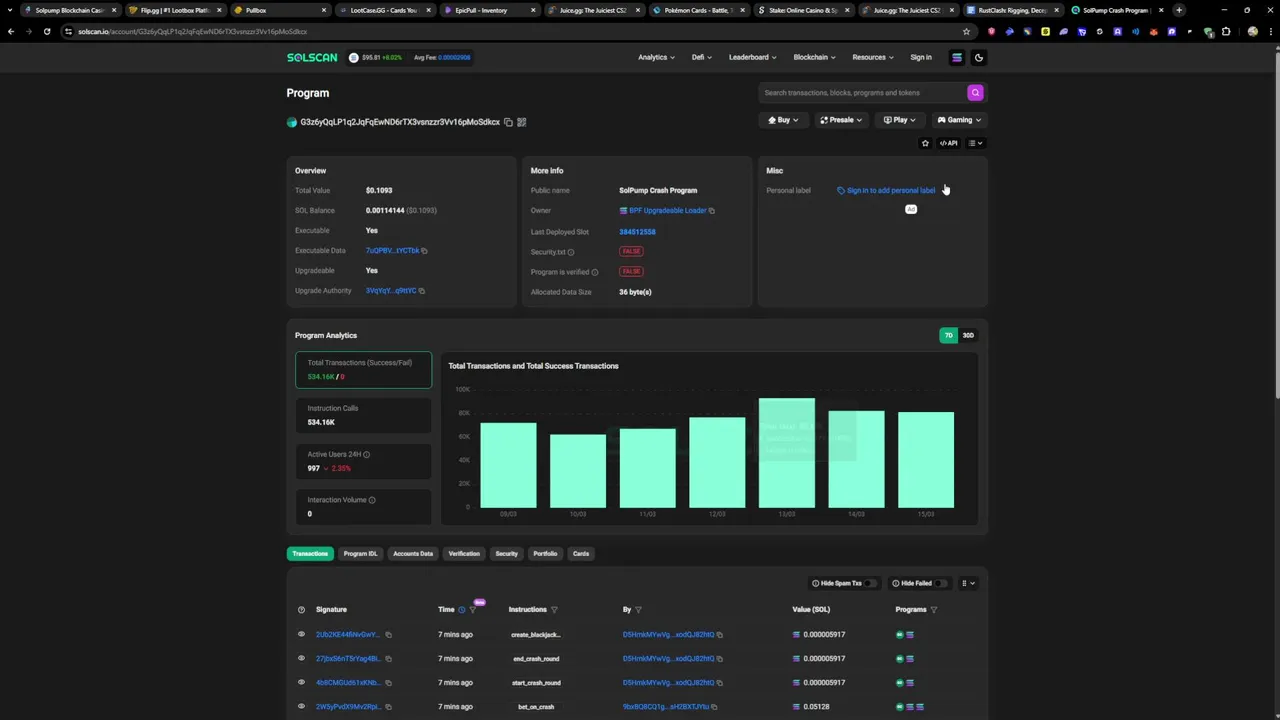This screenshot has height=720, width=1280.
Task: Open the API button
Action: pyautogui.click(x=948, y=143)
